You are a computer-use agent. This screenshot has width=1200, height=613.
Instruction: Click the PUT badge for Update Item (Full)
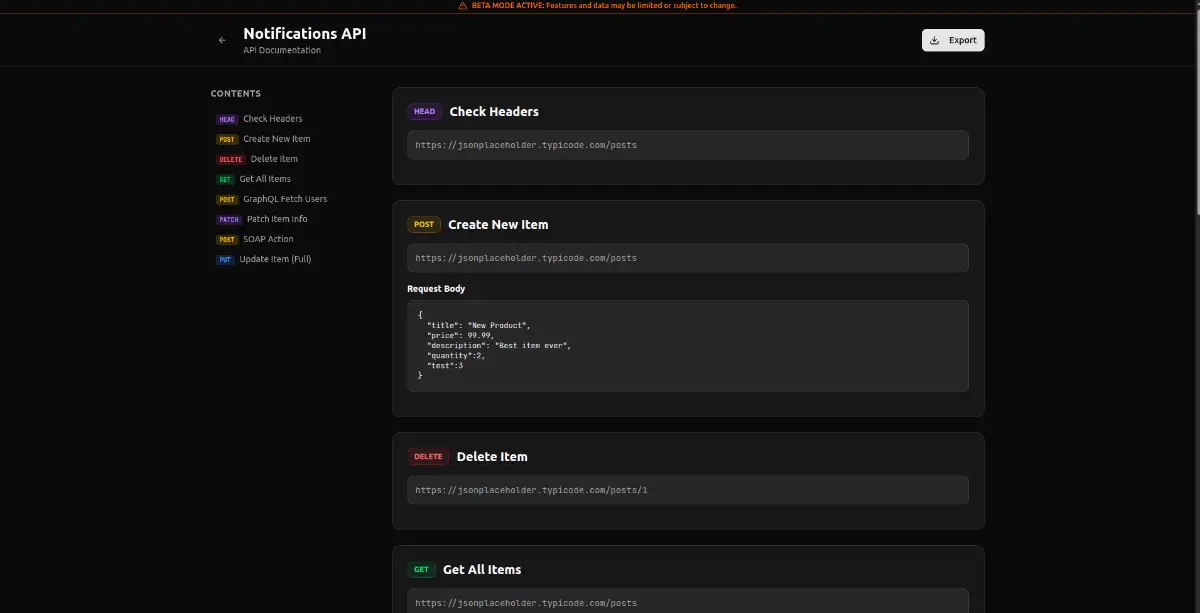click(x=225, y=259)
